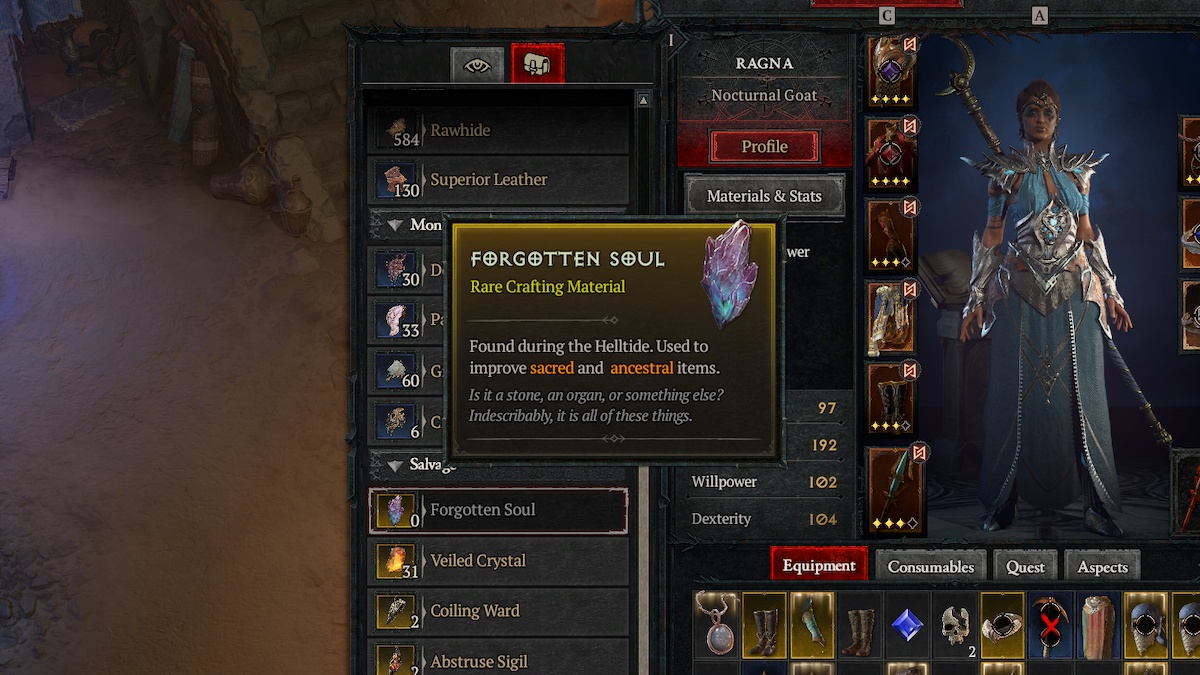Select the Forgotten Soul material row
Viewport: 1200px width, 675px height.
click(x=498, y=510)
